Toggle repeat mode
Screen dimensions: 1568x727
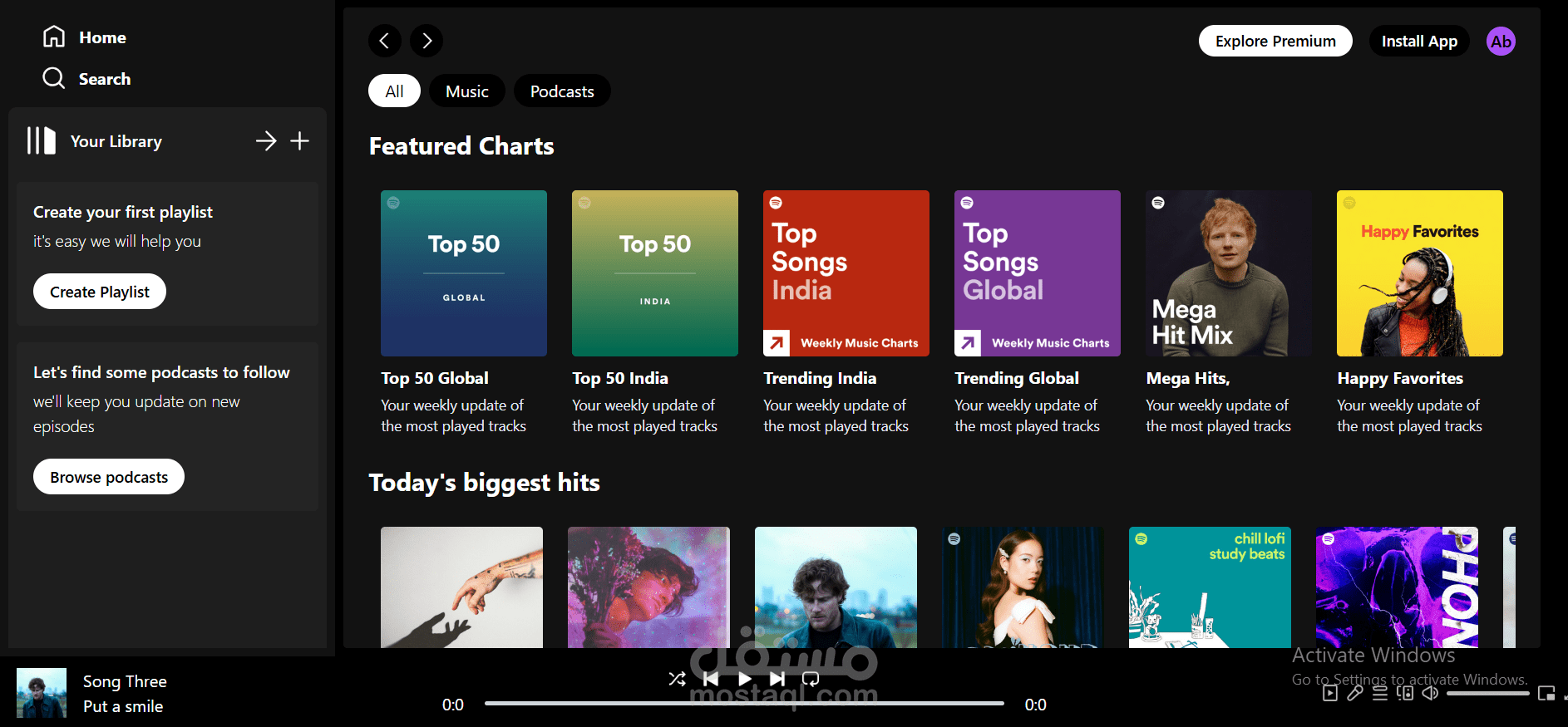[811, 679]
